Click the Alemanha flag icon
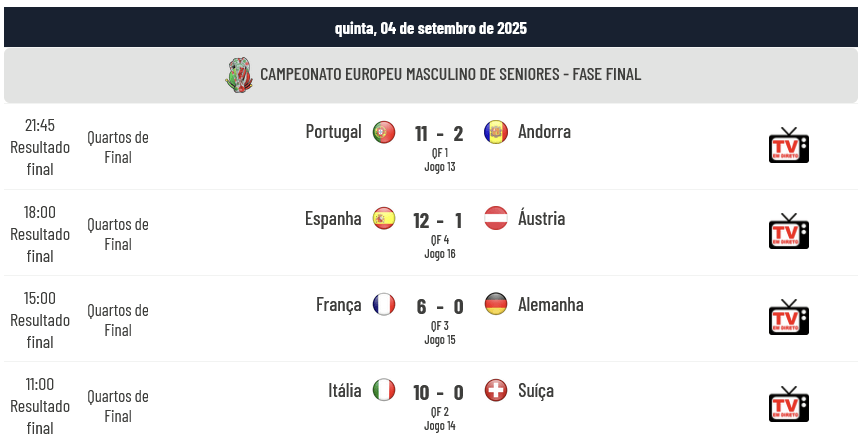863x445 pixels. [x=496, y=304]
